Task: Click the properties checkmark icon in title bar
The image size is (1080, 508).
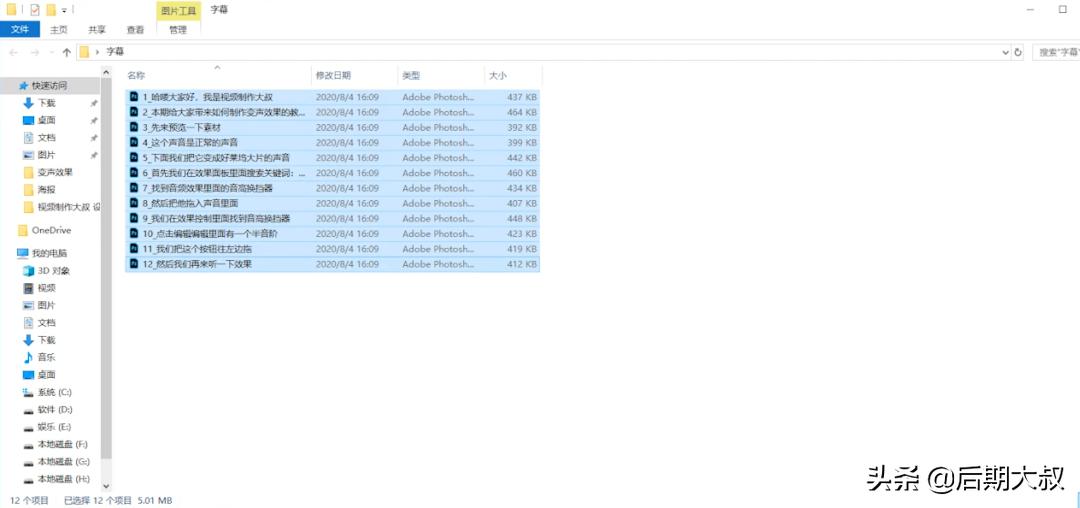Action: [x=35, y=9]
